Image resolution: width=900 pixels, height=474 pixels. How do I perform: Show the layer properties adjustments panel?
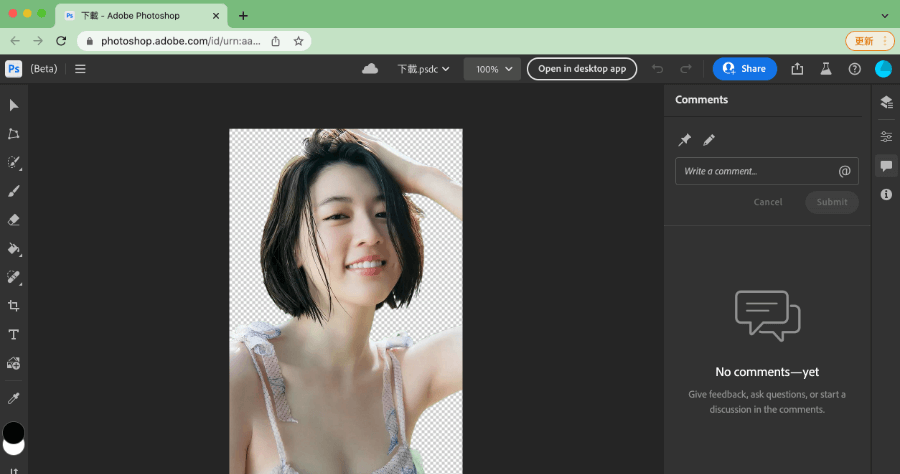tap(886, 137)
